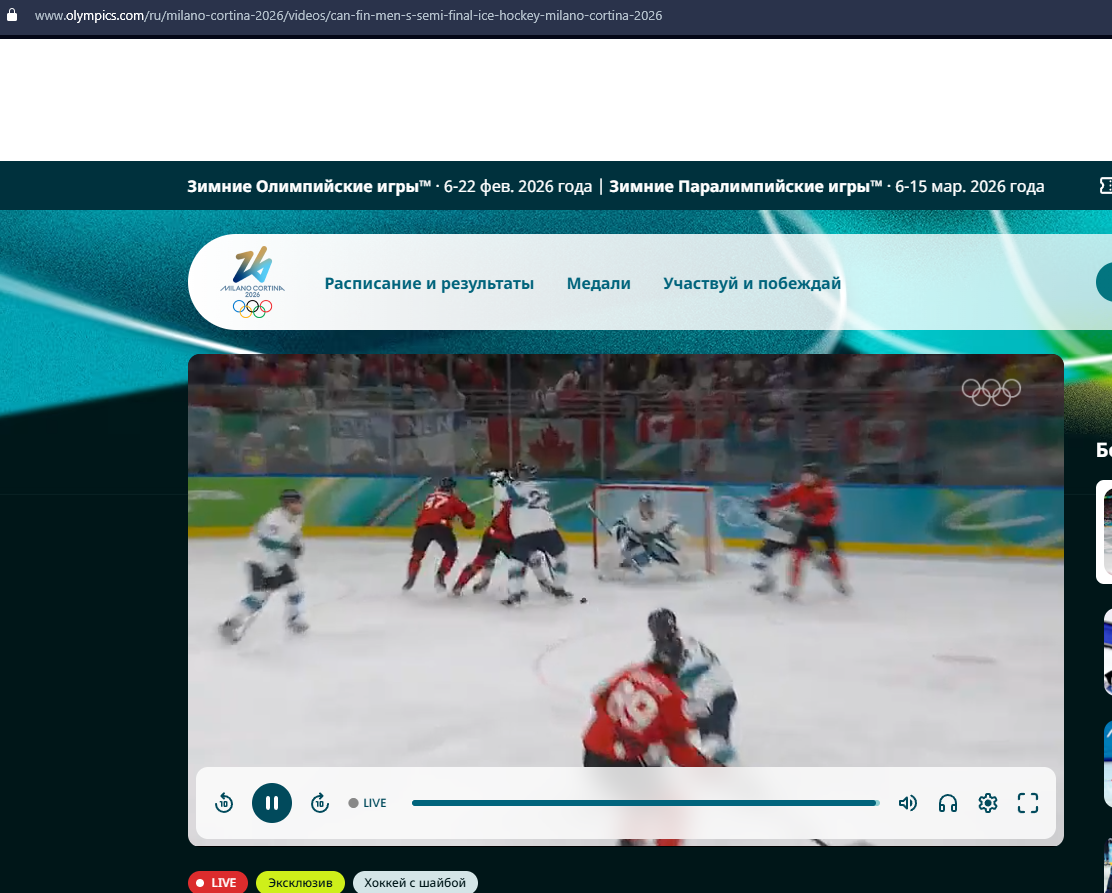
Task: Jump to live with the LIVE indicator
Action: click(x=367, y=803)
